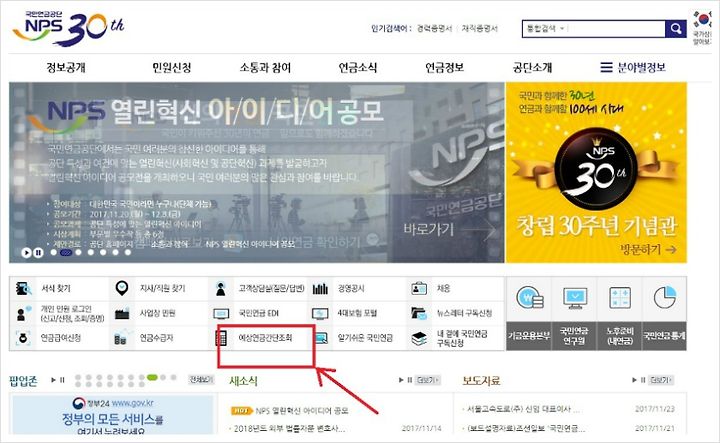Open 내 곁에 국민연금 구독신청 book stack icon
720x443 pixels.
pos(419,338)
